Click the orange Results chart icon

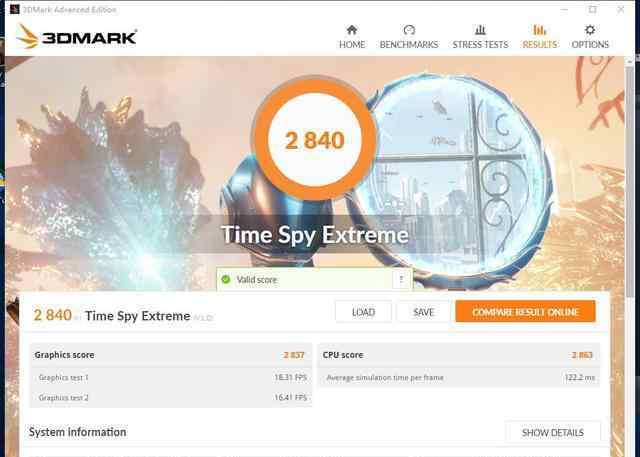[540, 30]
